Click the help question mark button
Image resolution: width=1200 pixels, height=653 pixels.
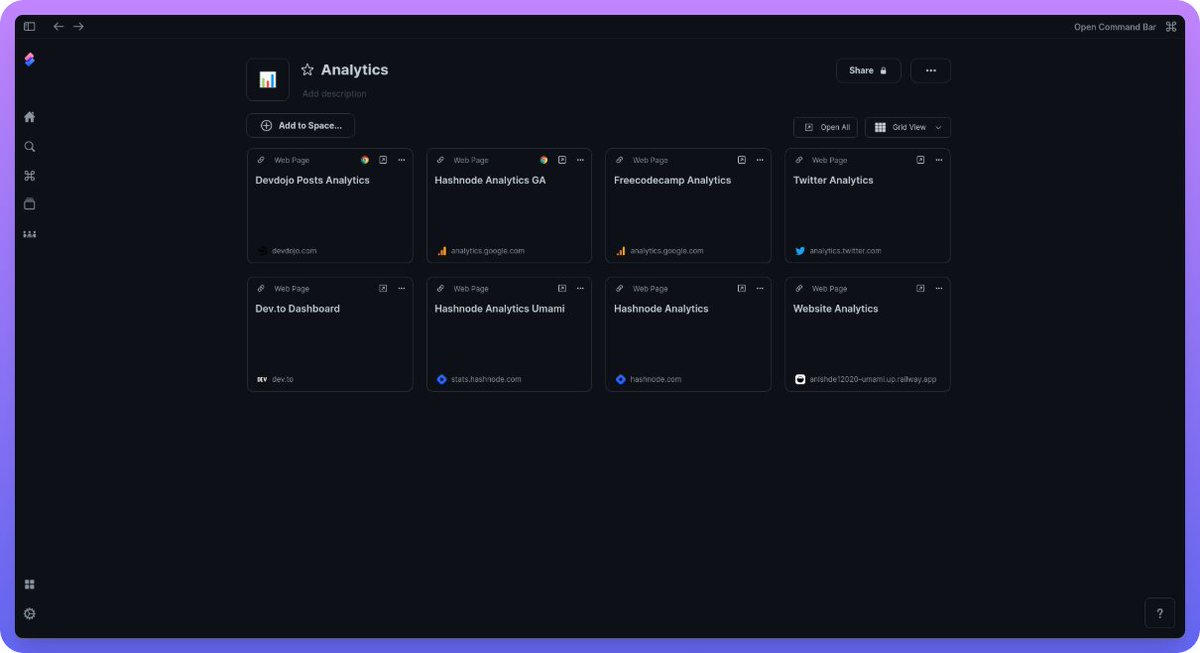[x=1159, y=614]
